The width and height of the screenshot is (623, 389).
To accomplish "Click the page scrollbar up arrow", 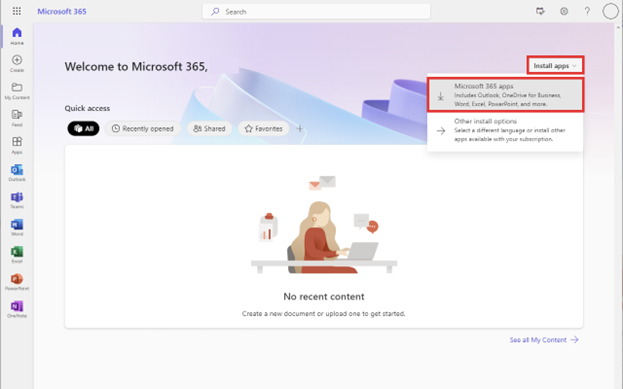I will (x=618, y=27).
